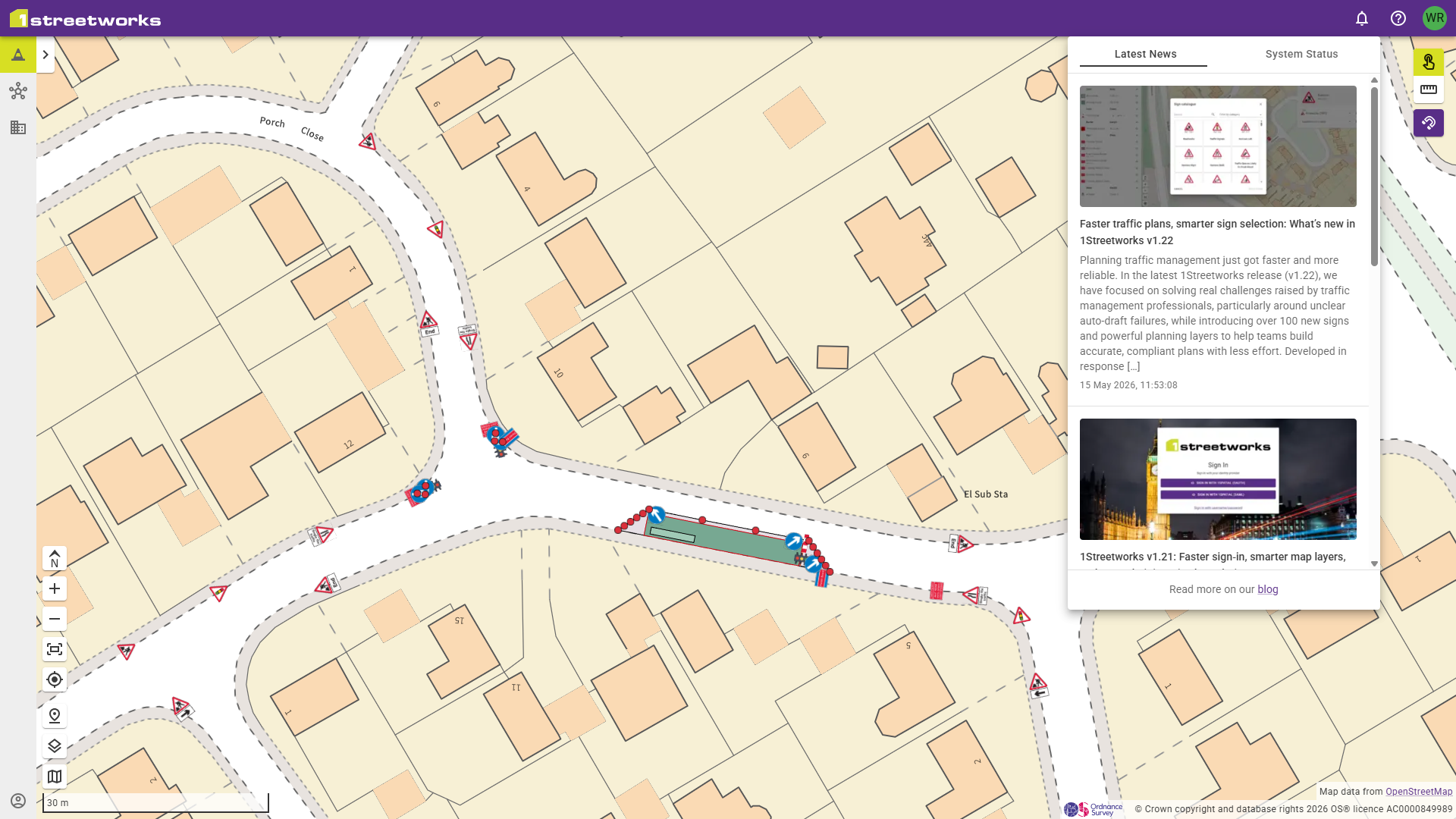
Task: Click the 1streetworks logo
Action: point(85,19)
